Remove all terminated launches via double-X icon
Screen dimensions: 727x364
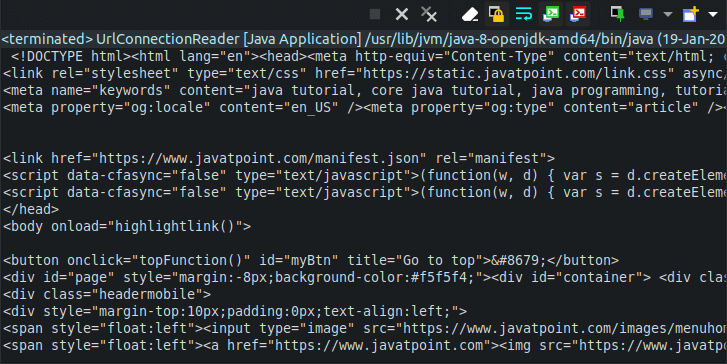point(429,14)
